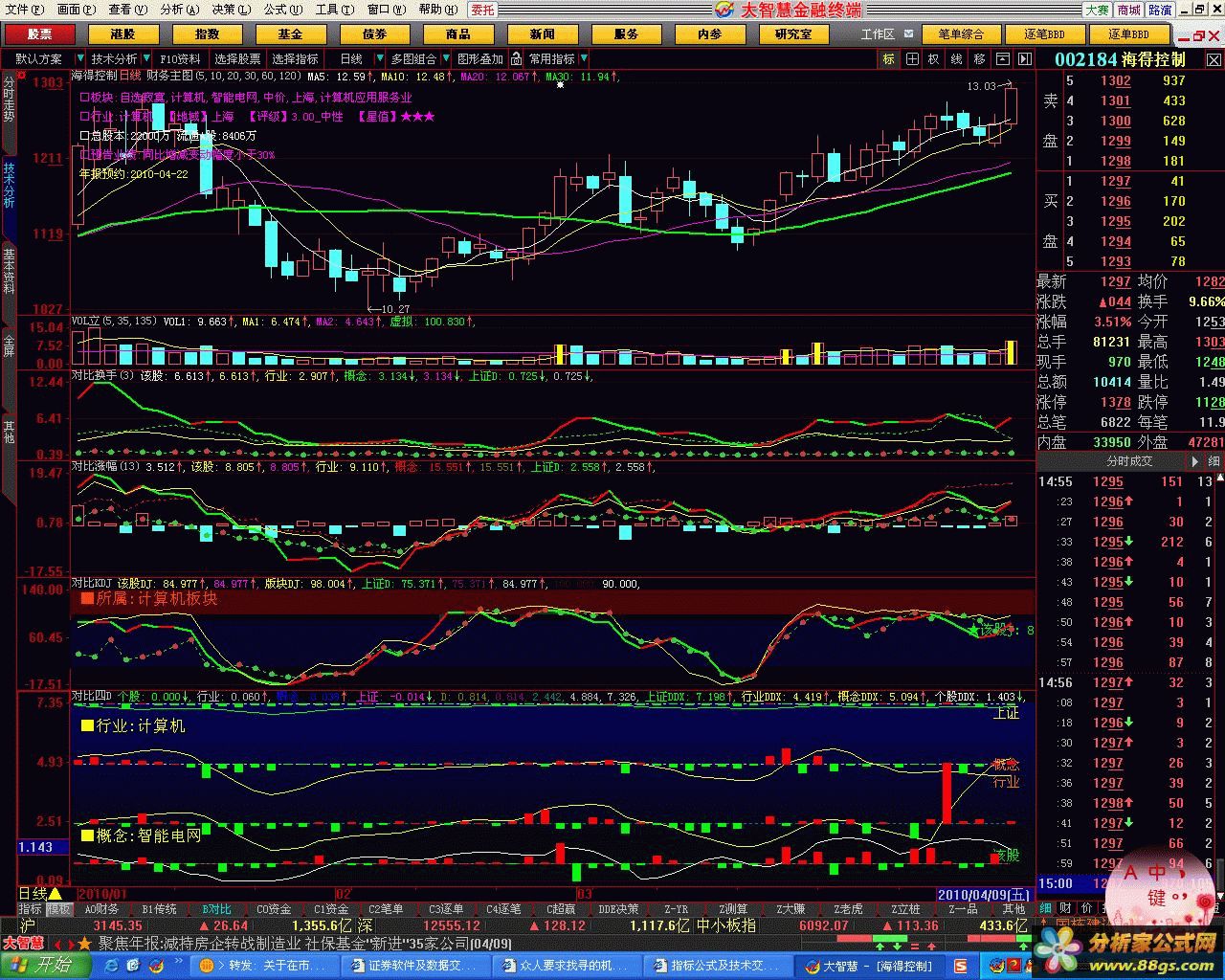Select the B对比 indicator tab
This screenshot has height=980, width=1225.
point(216,909)
